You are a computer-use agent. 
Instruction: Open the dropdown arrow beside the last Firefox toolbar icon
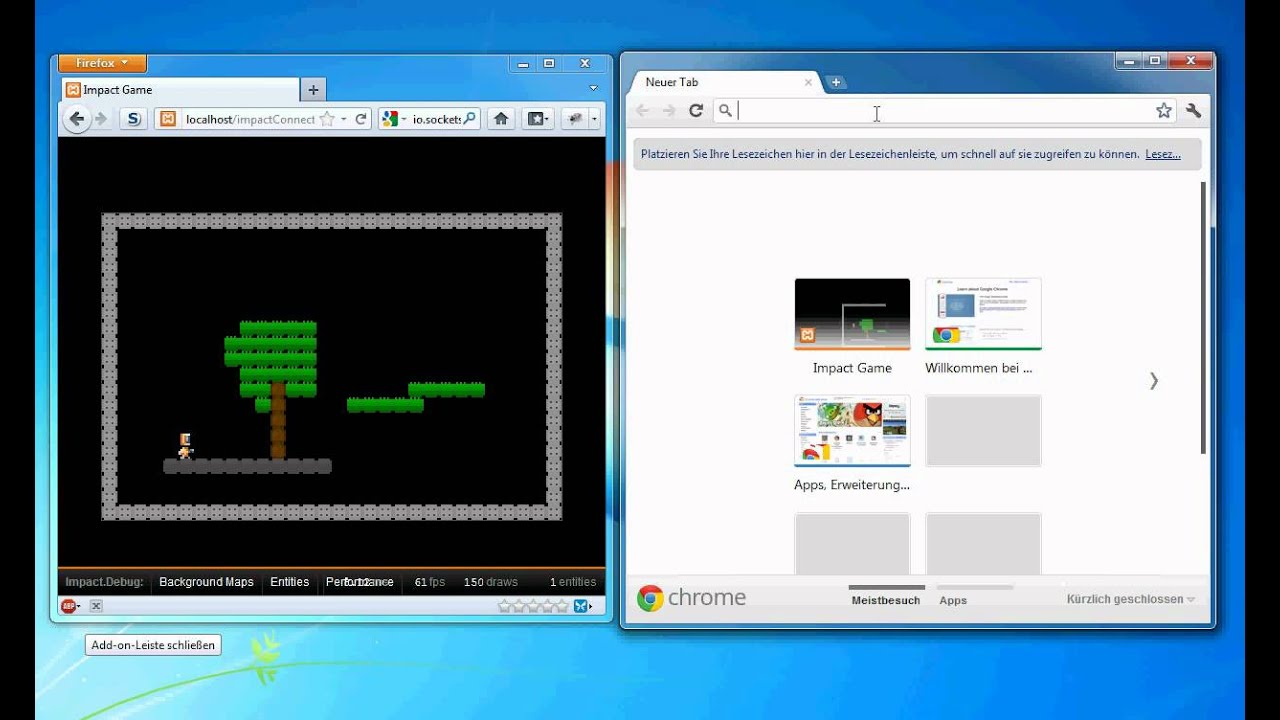tap(594, 119)
